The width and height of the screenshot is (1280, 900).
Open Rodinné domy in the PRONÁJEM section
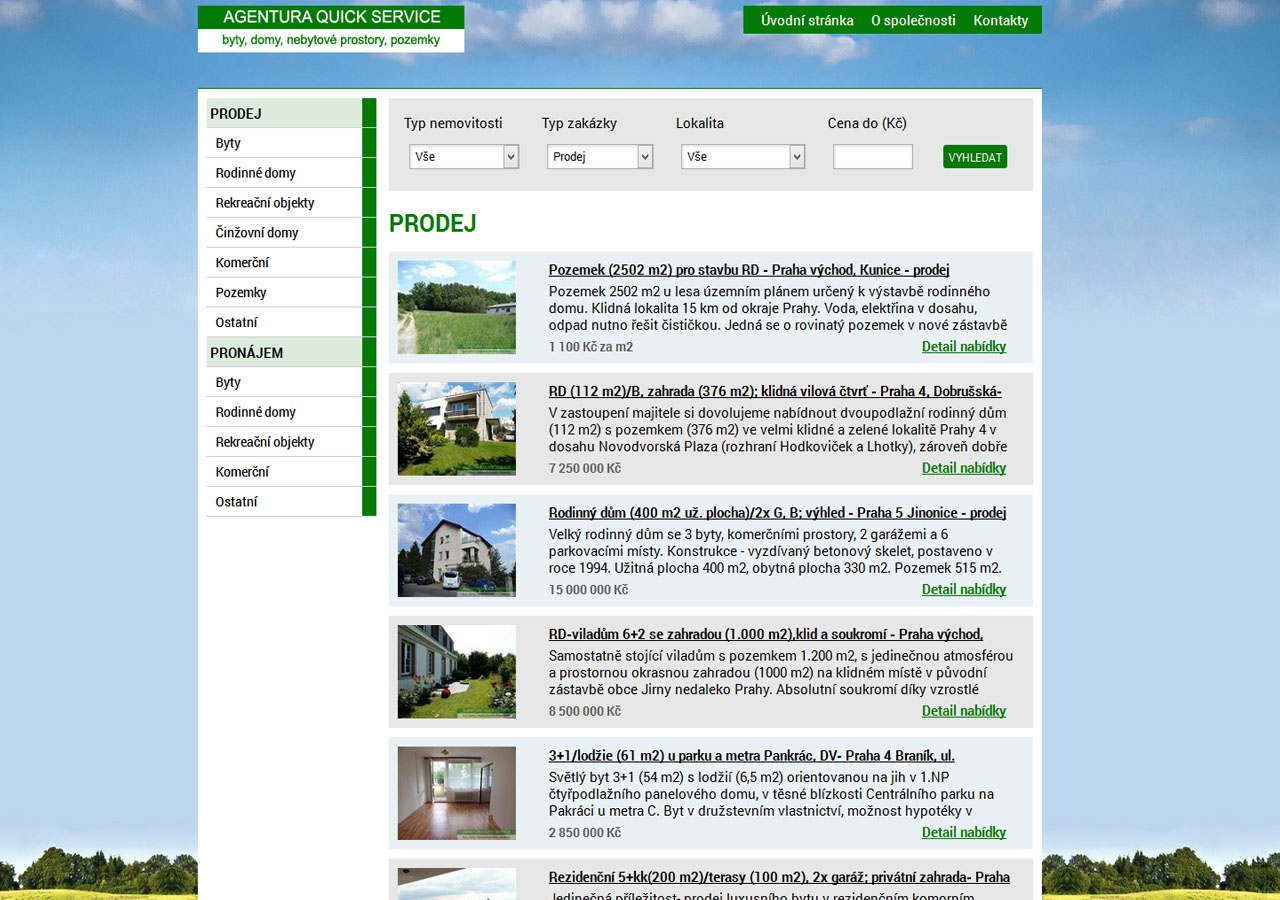291,412
